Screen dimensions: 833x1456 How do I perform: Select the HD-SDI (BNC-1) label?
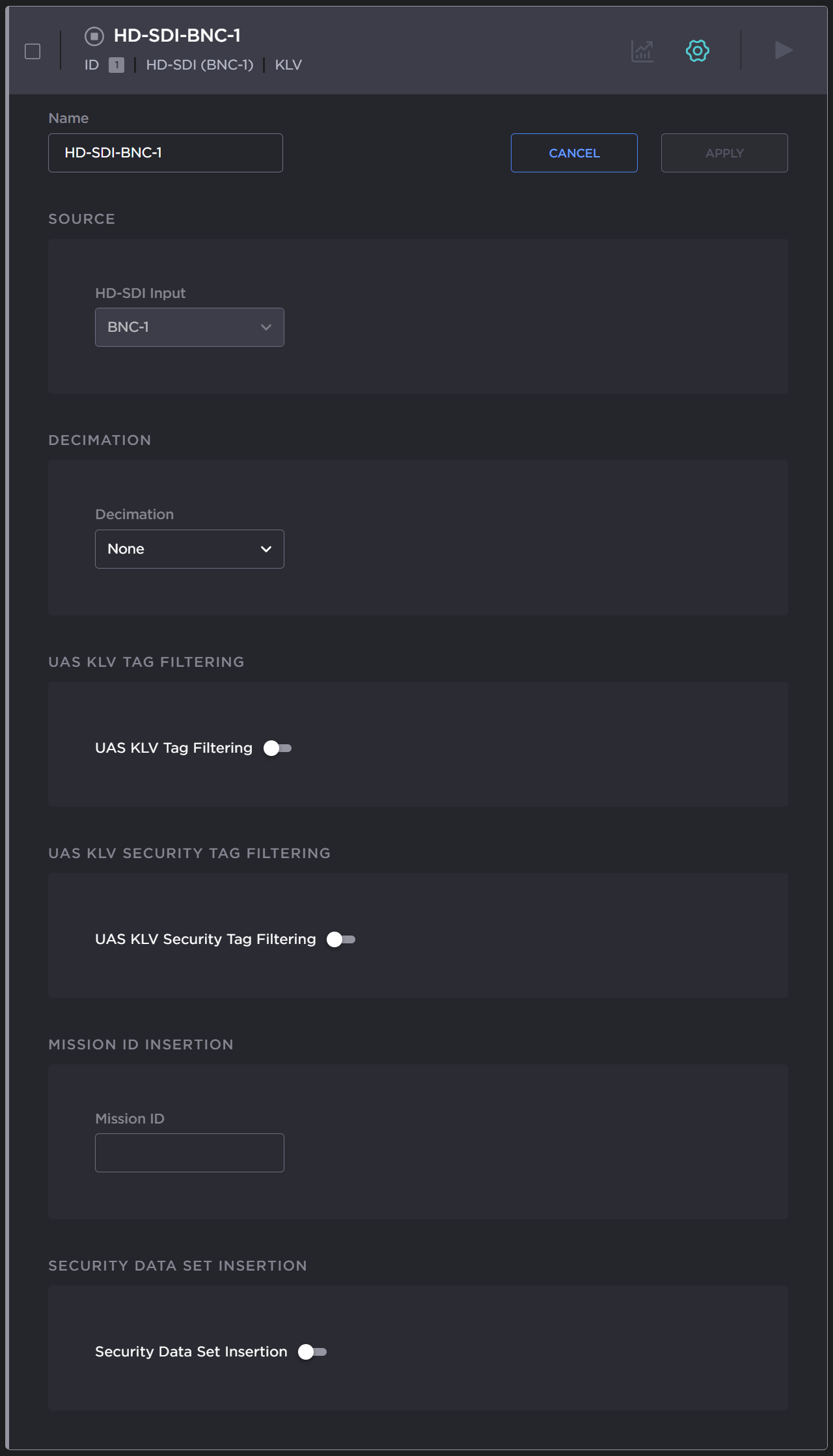point(199,64)
